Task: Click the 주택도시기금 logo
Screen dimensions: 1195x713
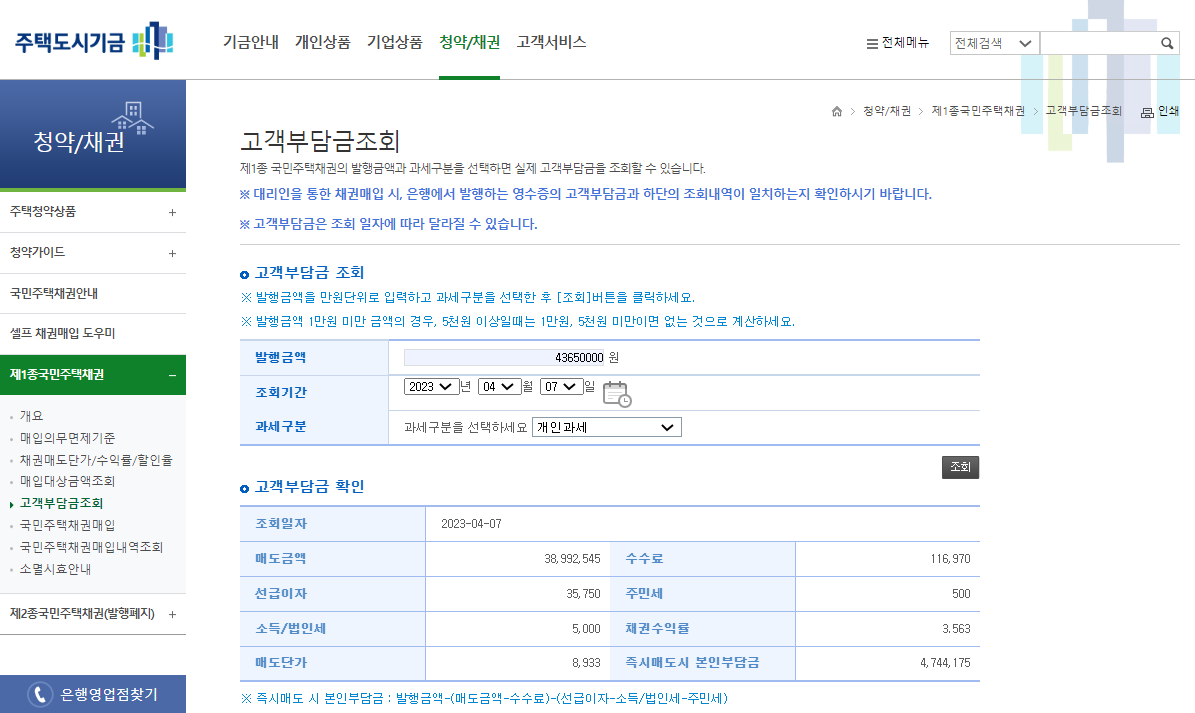Action: [90, 42]
